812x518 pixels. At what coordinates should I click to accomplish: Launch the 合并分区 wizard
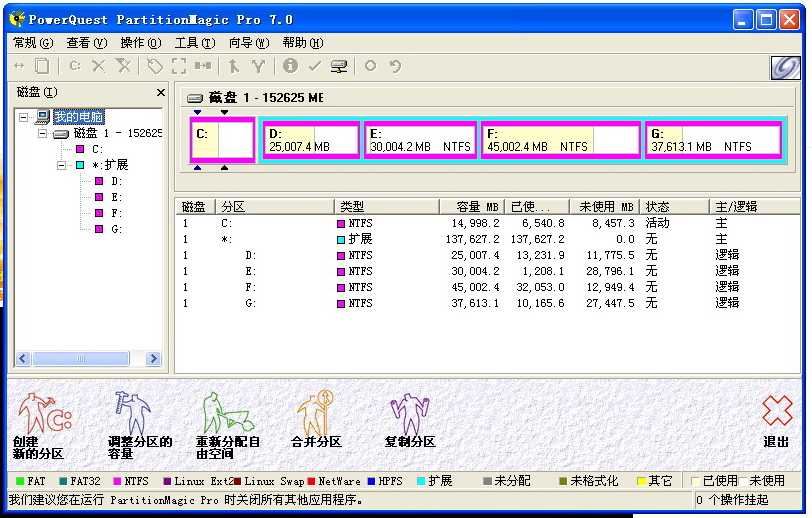pyautogui.click(x=316, y=420)
